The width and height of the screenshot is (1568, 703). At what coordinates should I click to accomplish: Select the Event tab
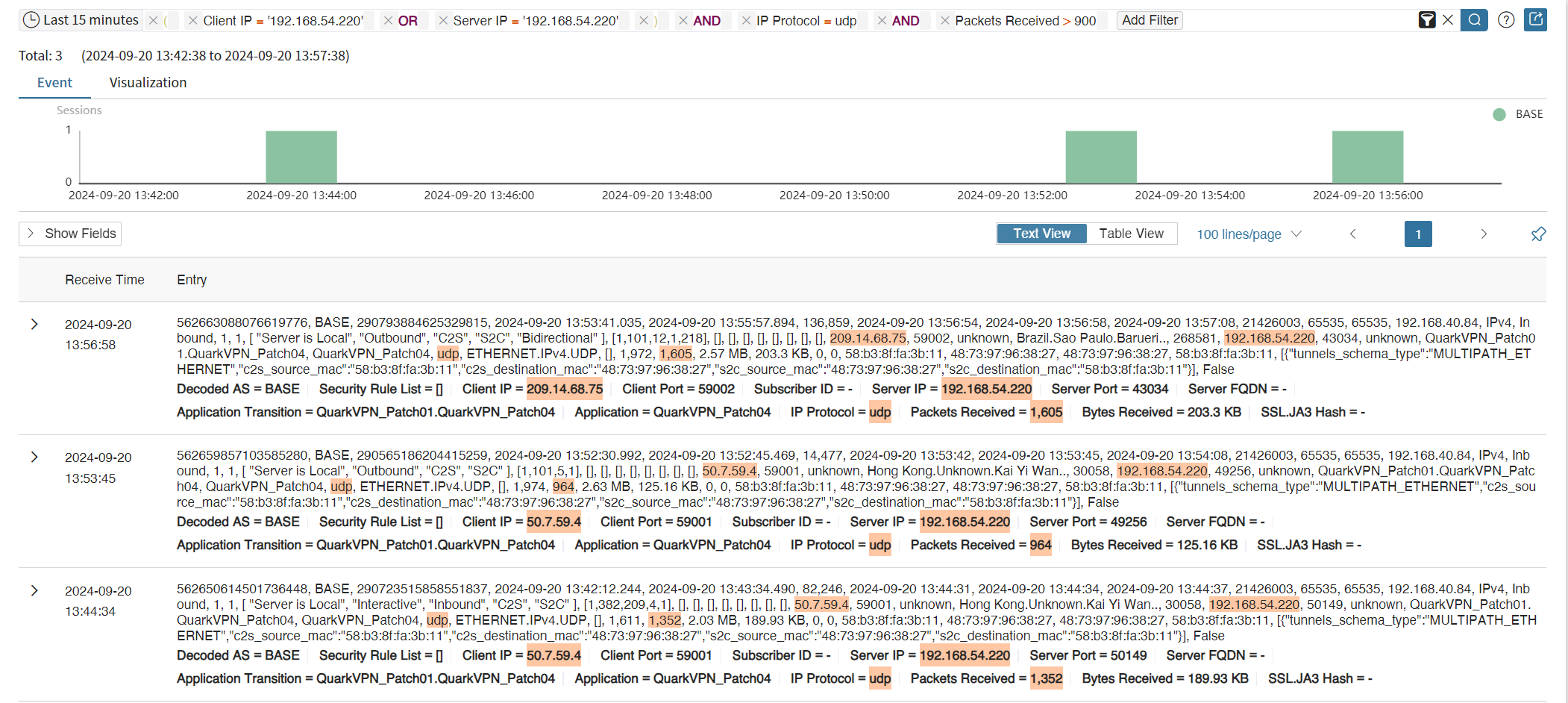click(54, 83)
